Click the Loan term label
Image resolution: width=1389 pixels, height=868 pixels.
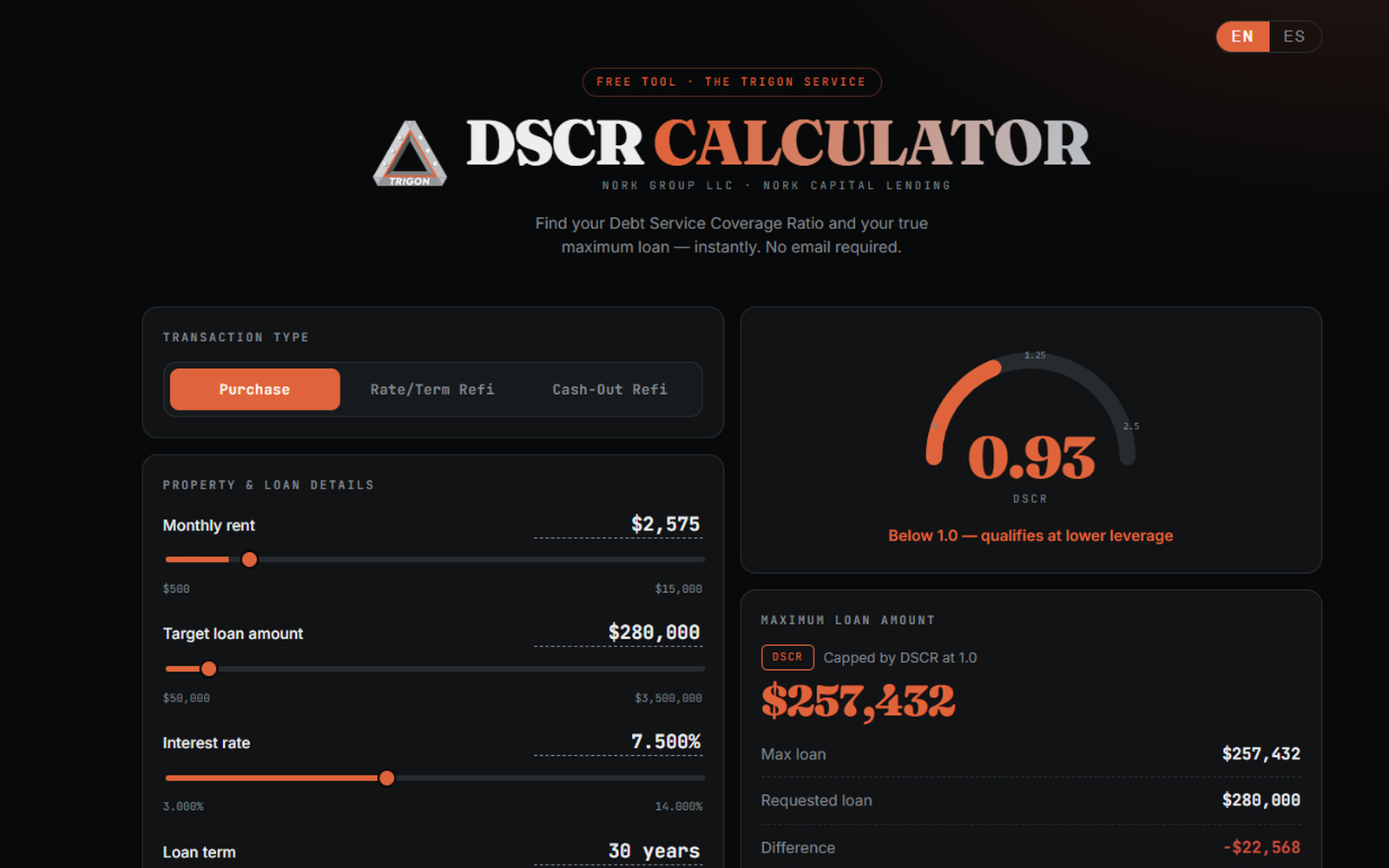click(x=199, y=852)
